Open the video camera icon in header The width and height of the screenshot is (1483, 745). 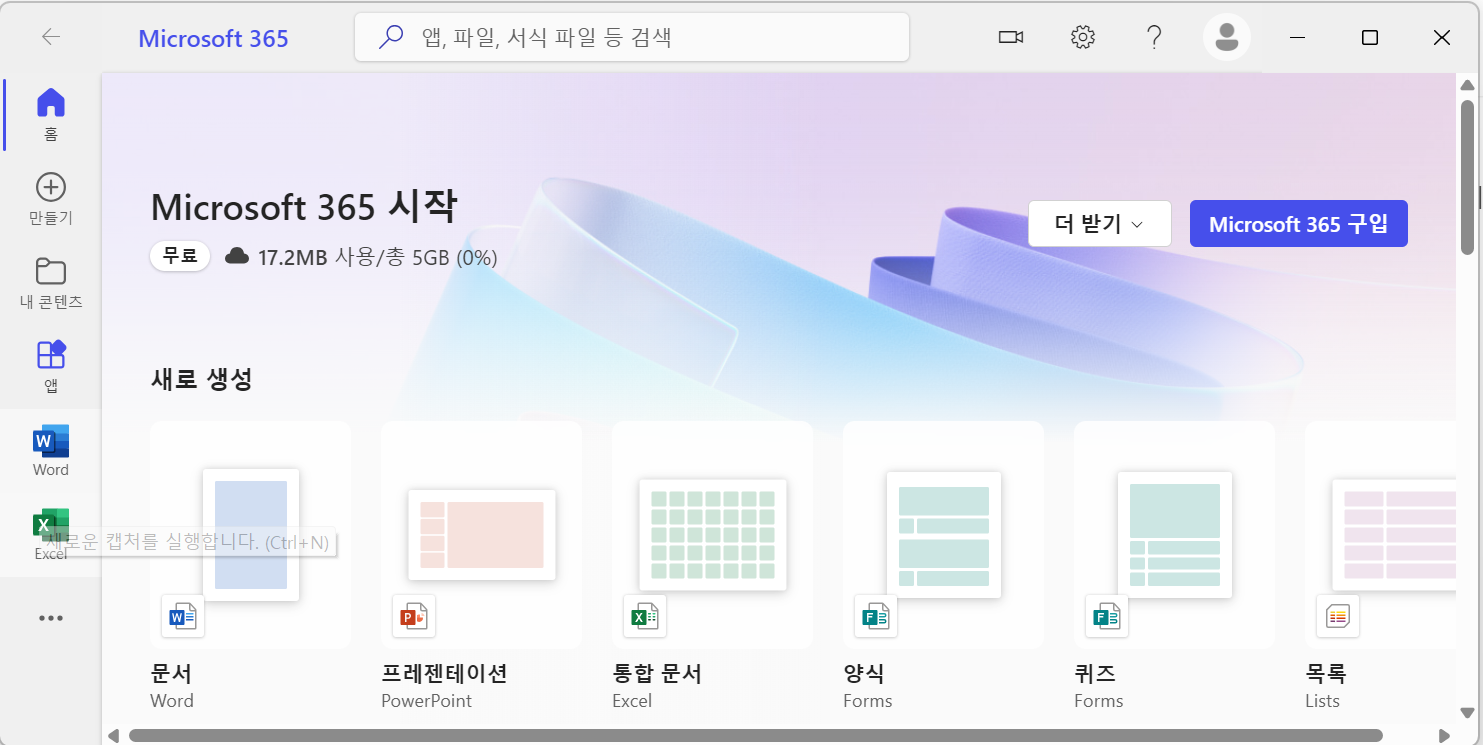pyautogui.click(x=1010, y=38)
